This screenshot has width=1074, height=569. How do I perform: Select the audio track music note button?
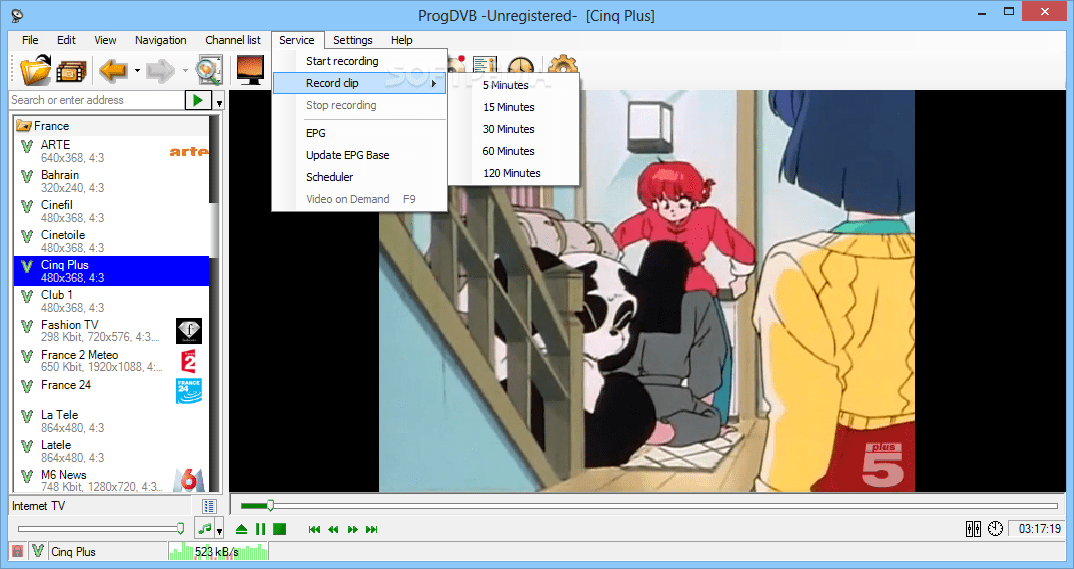click(x=204, y=529)
